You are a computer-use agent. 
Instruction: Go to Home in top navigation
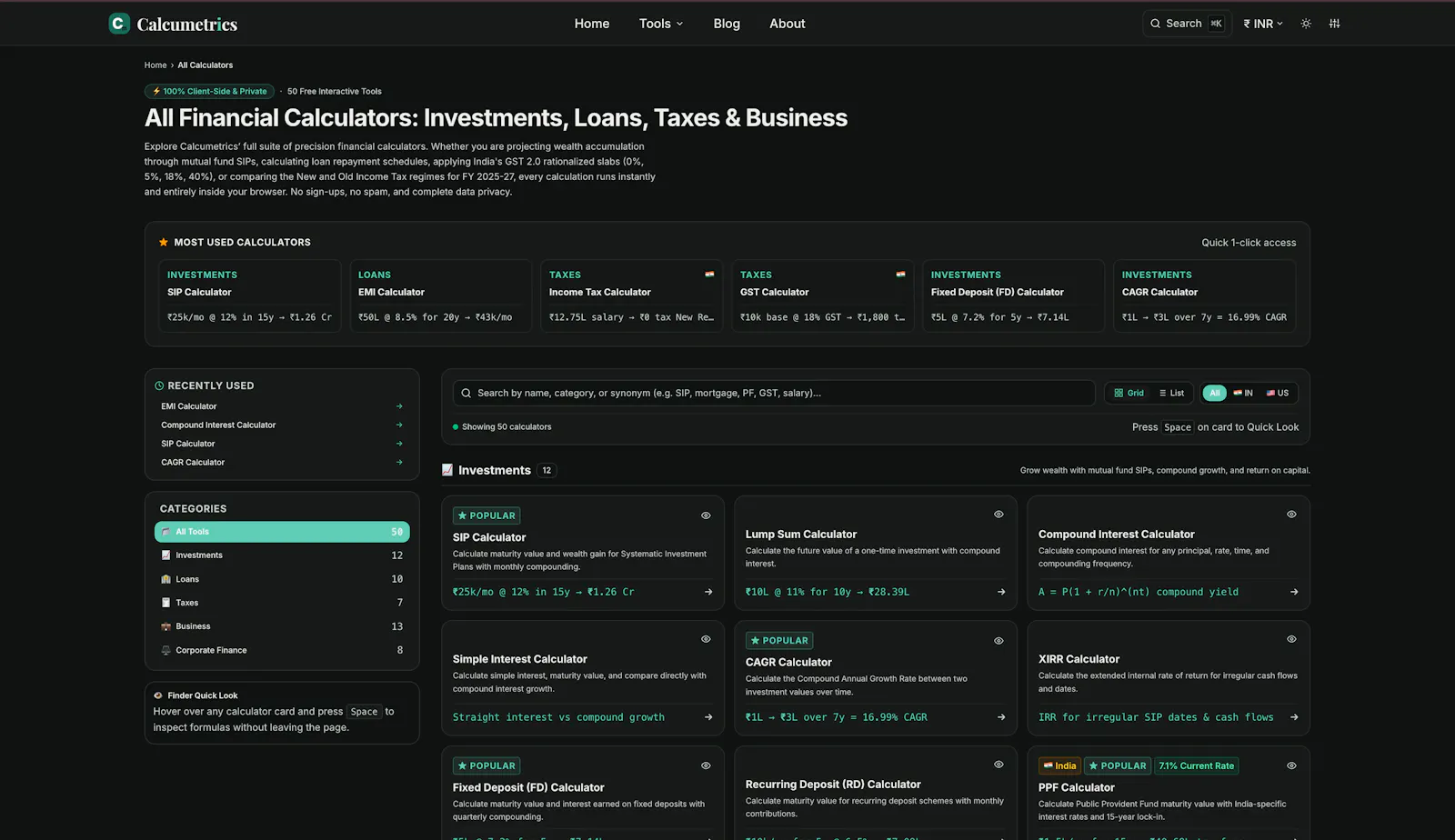click(592, 24)
